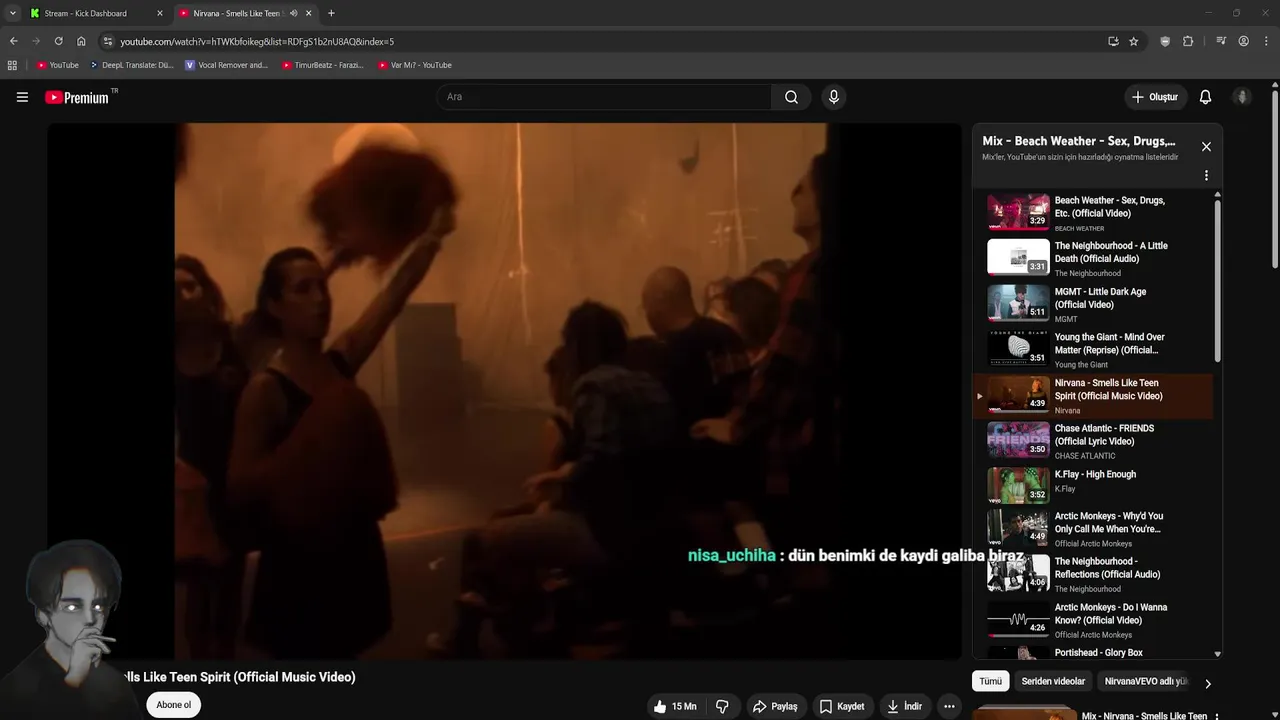Image resolution: width=1280 pixels, height=720 pixels.
Task: Open more actions ellipsis under video
Action: pos(949,706)
